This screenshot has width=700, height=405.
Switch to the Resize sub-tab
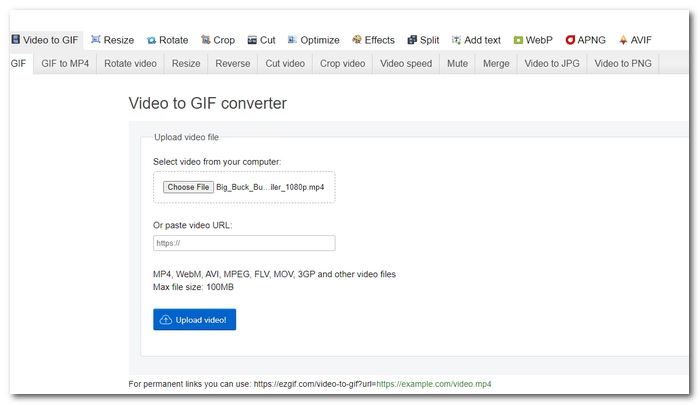coord(186,63)
